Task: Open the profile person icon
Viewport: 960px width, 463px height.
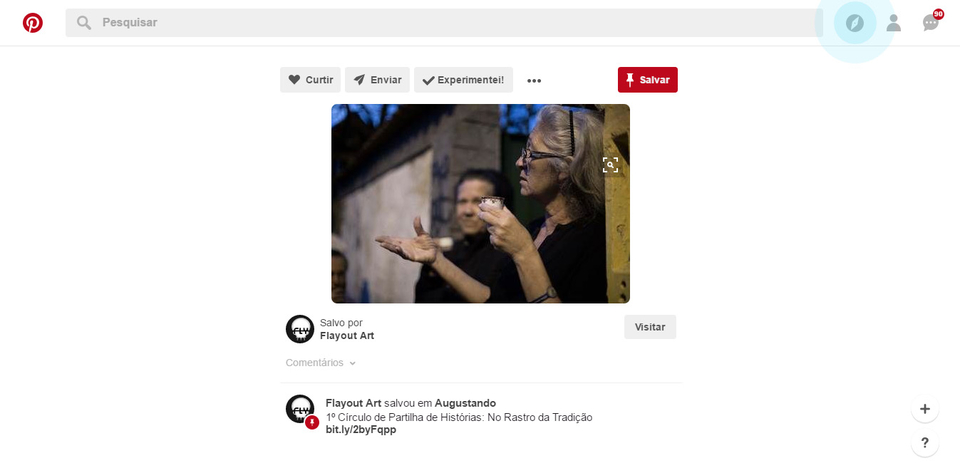Action: pos(894,23)
